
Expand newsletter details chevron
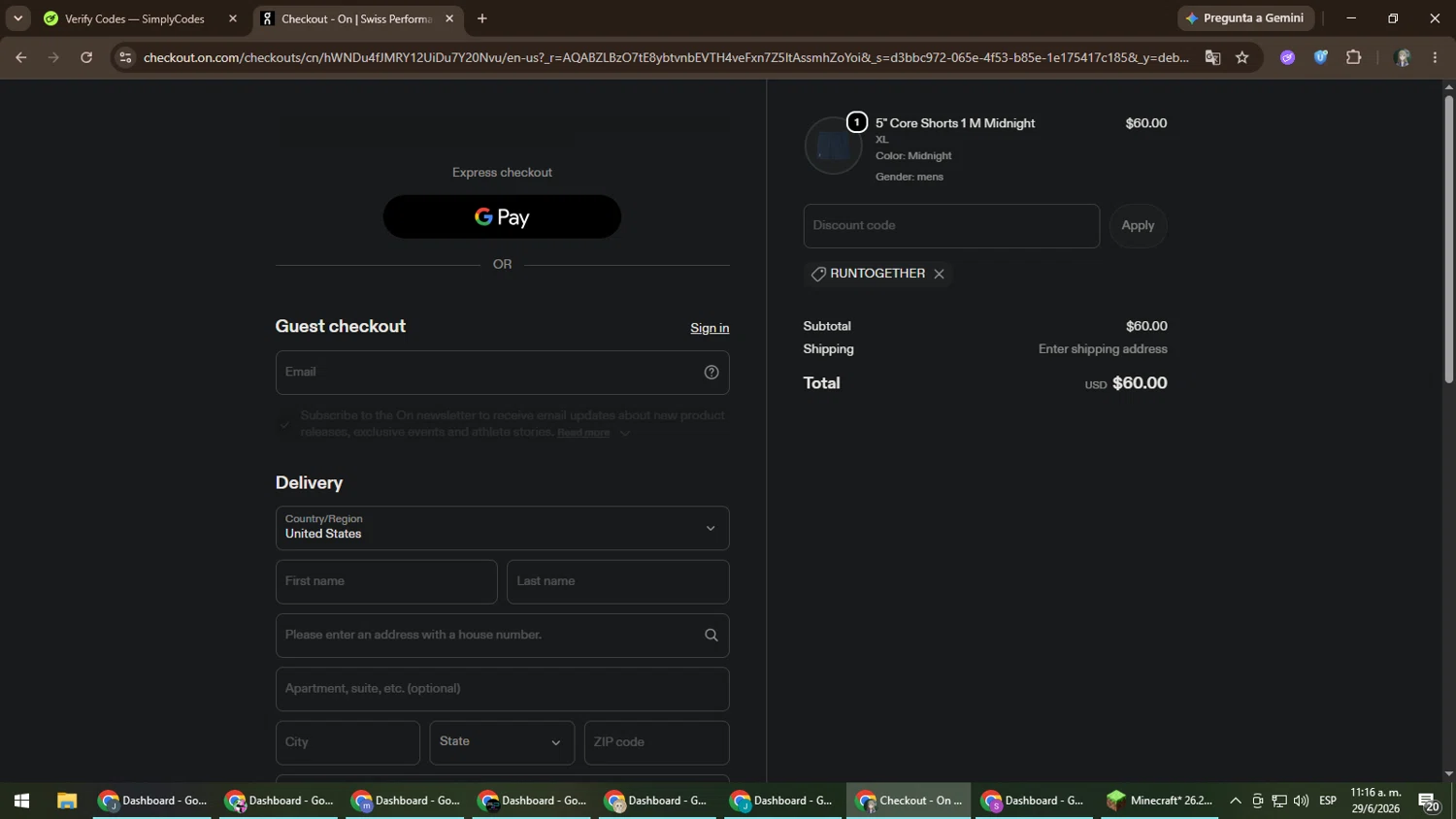625,433
